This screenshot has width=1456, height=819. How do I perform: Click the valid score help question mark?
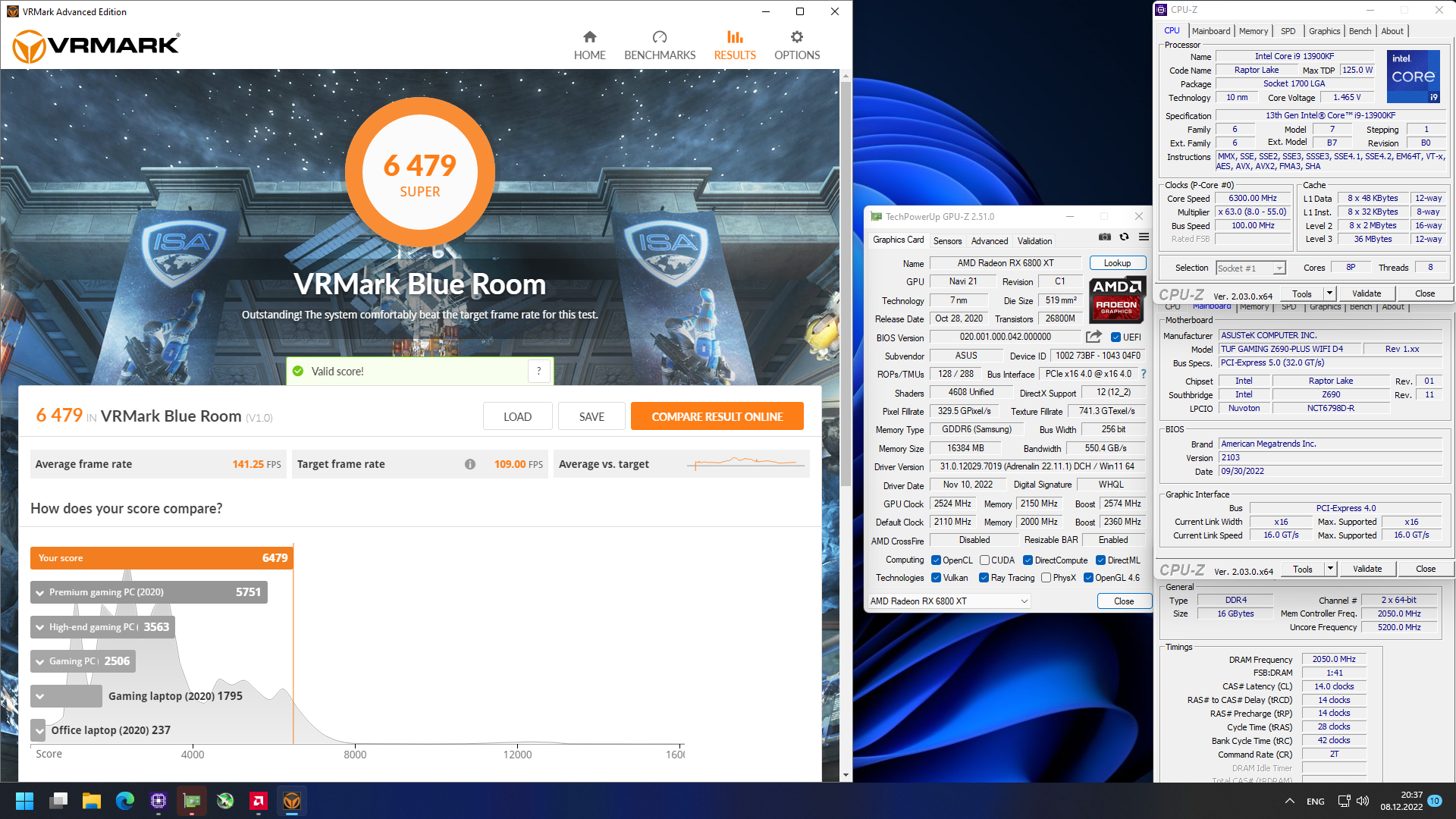539,371
